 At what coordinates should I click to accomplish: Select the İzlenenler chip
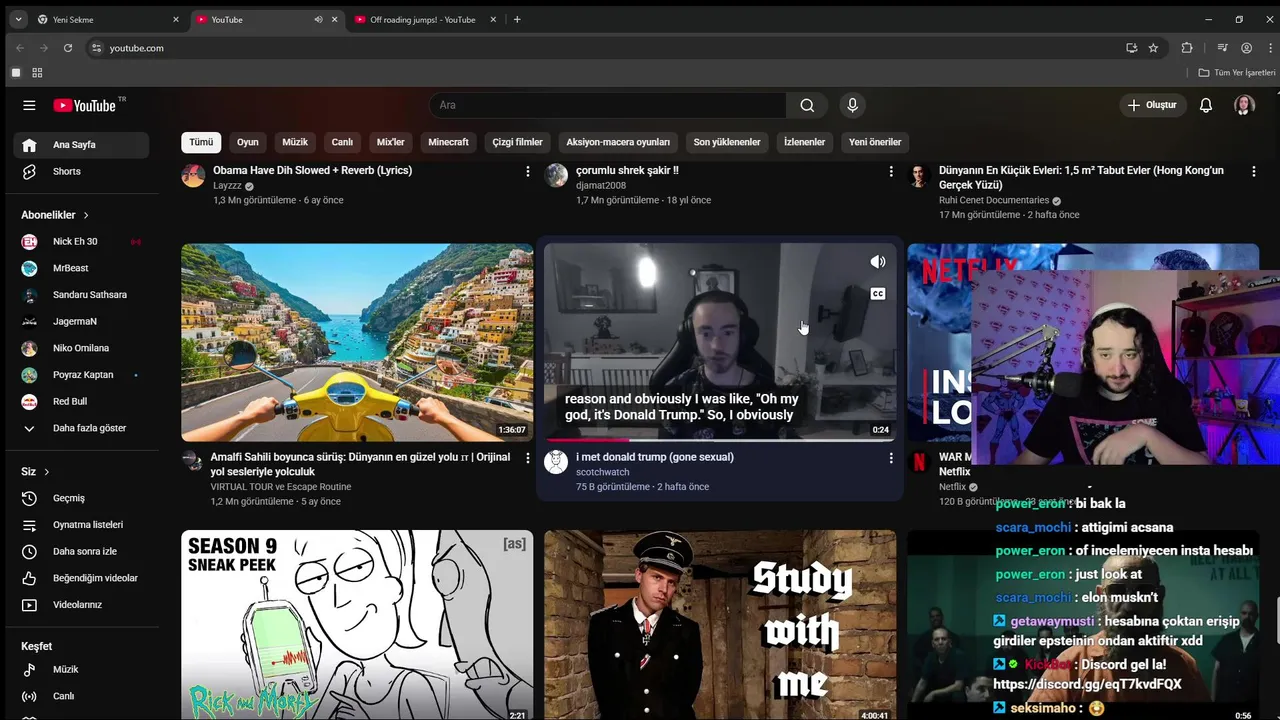click(x=804, y=142)
